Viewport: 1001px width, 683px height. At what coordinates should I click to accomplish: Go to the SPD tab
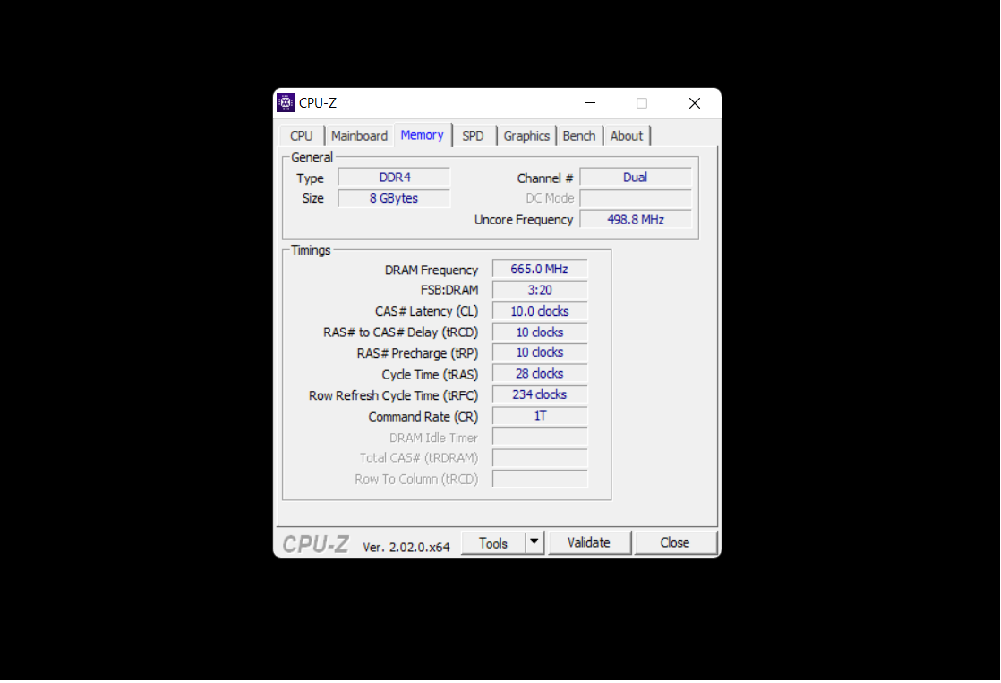(x=473, y=136)
